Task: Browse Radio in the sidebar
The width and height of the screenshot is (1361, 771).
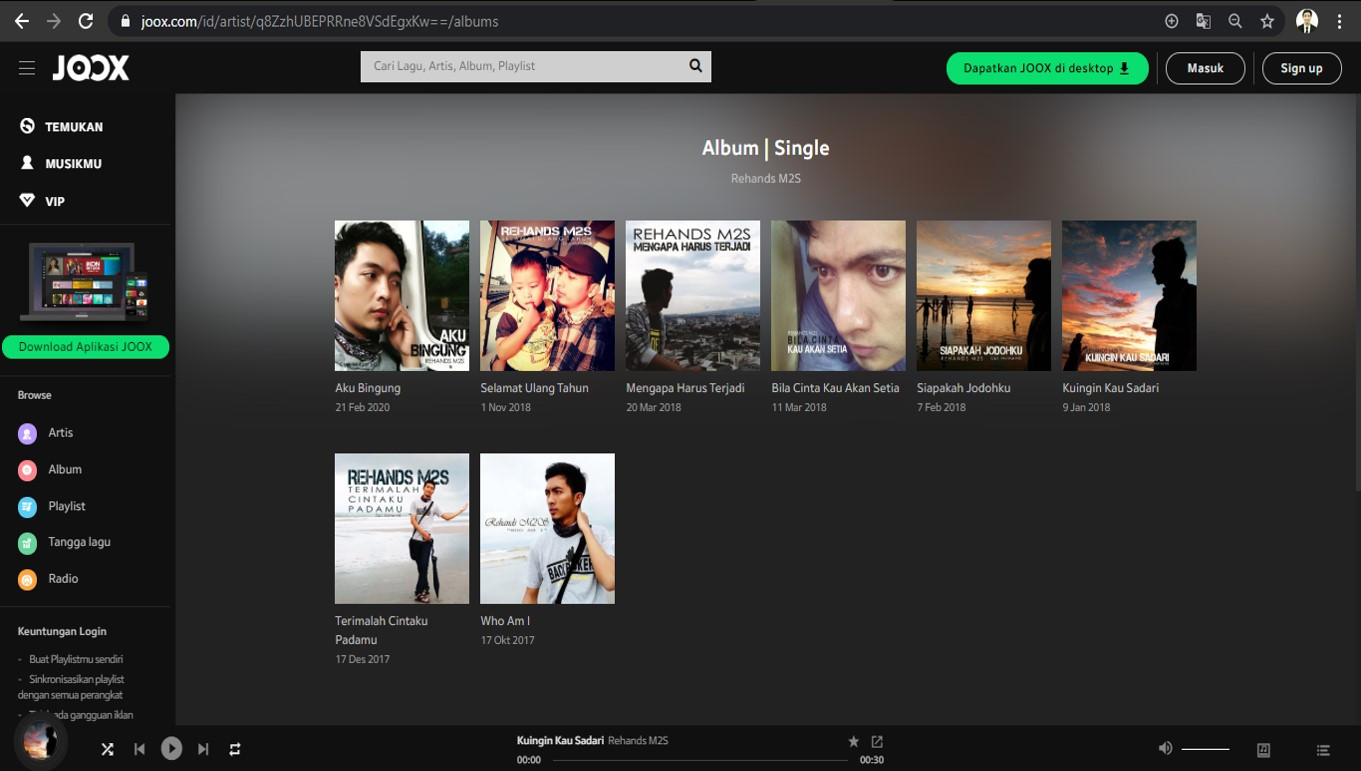Action: pos(48,579)
